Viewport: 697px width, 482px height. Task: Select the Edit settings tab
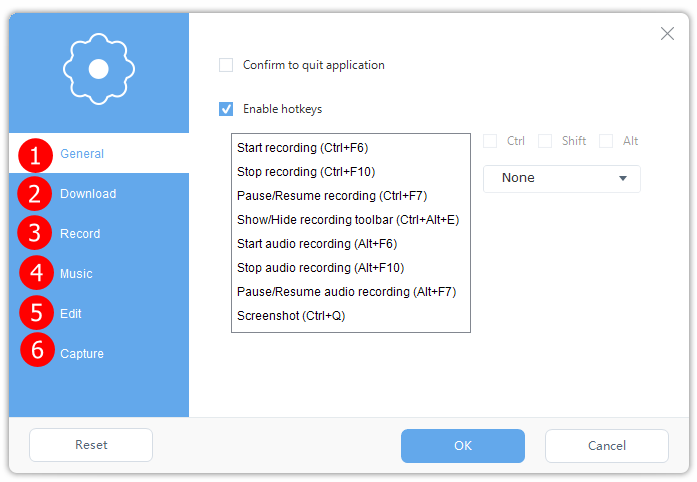(99, 313)
